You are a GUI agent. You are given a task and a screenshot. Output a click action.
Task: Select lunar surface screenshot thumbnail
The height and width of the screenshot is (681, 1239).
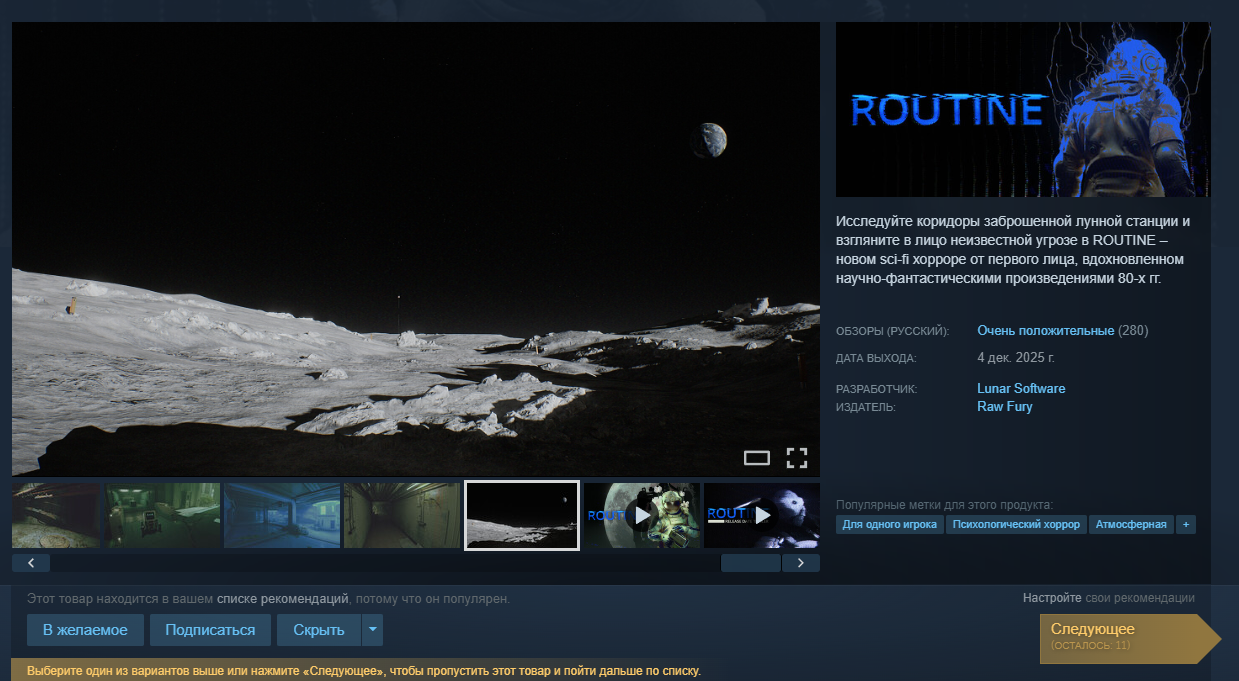(522, 516)
